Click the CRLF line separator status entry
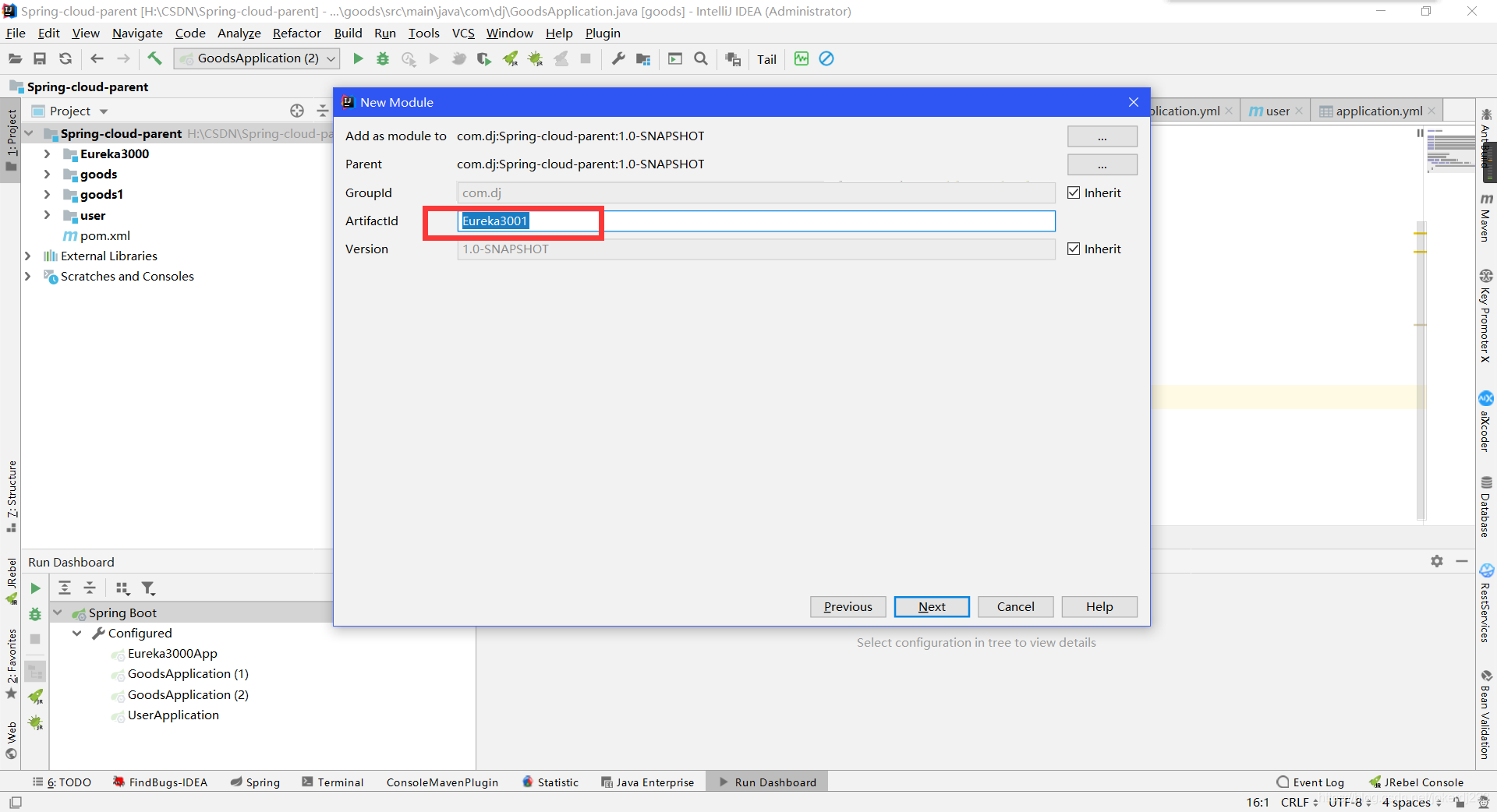Image resolution: width=1497 pixels, height=812 pixels. pyautogui.click(x=1299, y=802)
